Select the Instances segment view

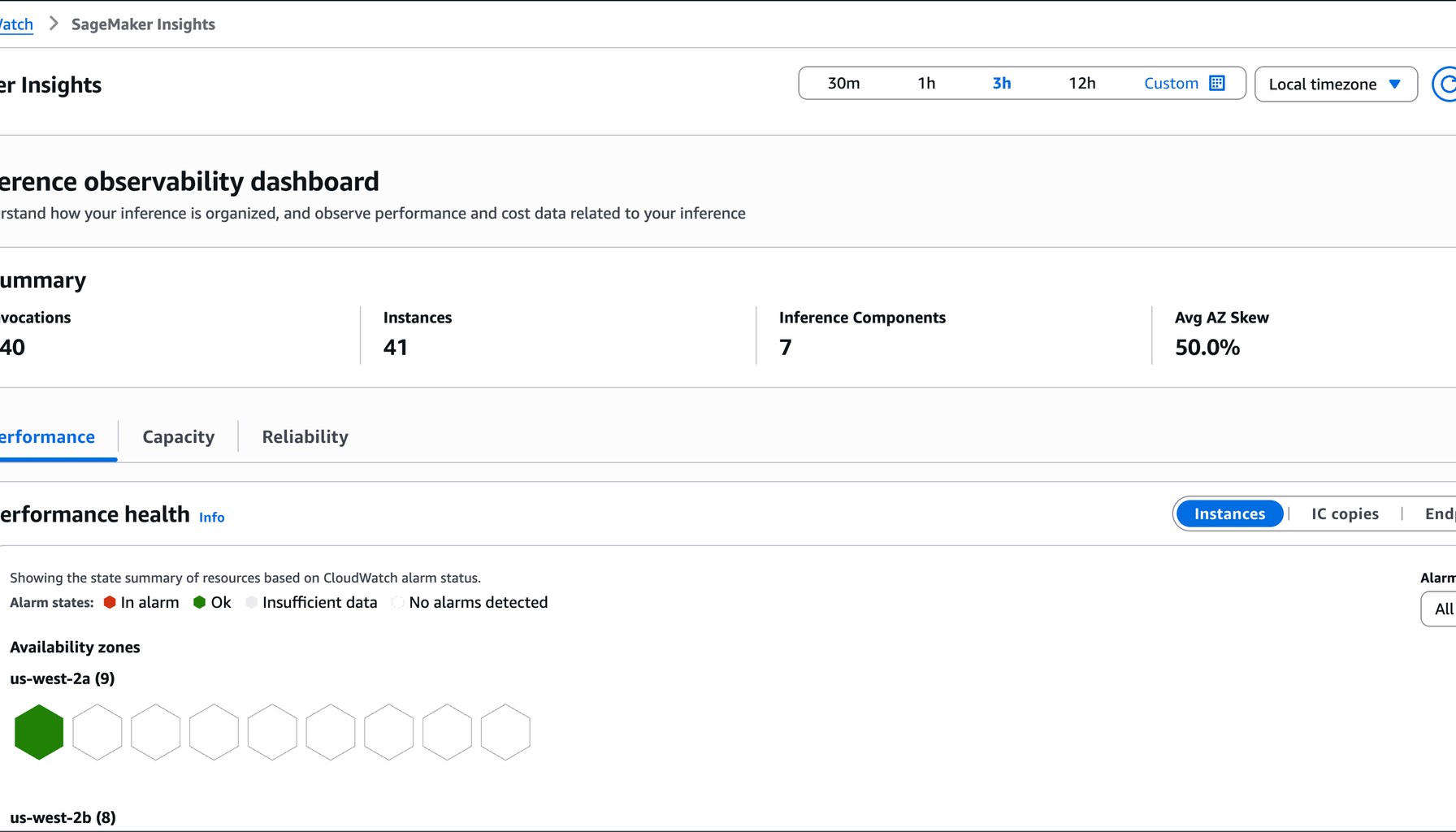click(1229, 513)
